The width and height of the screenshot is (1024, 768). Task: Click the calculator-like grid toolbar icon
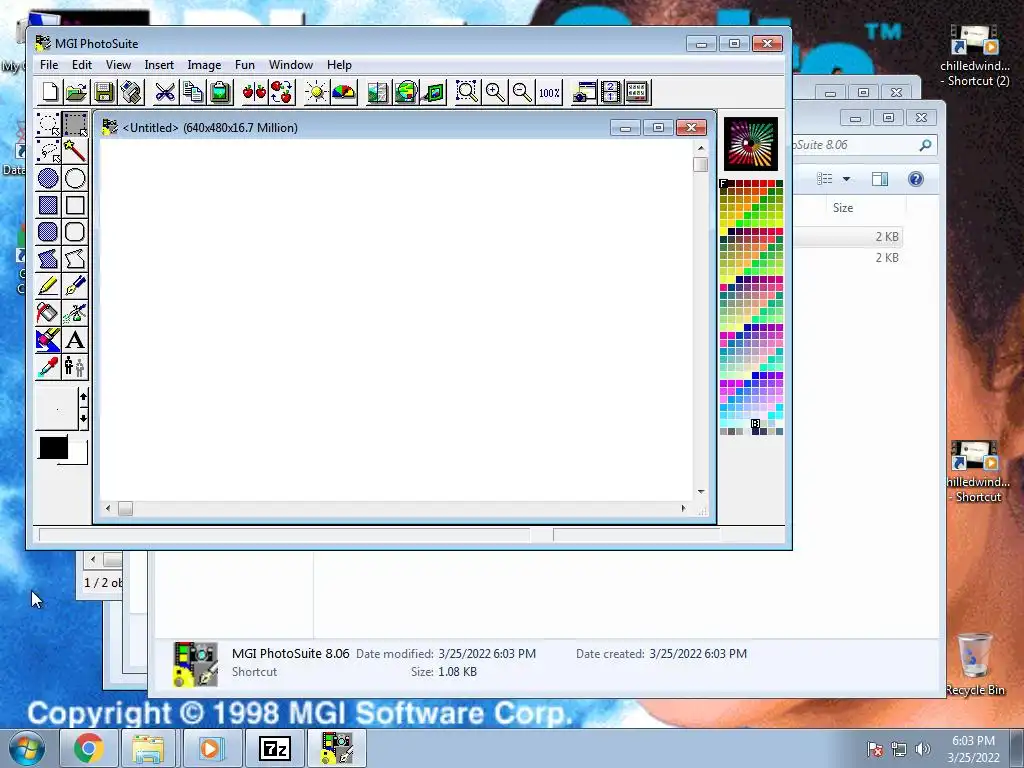(x=637, y=92)
